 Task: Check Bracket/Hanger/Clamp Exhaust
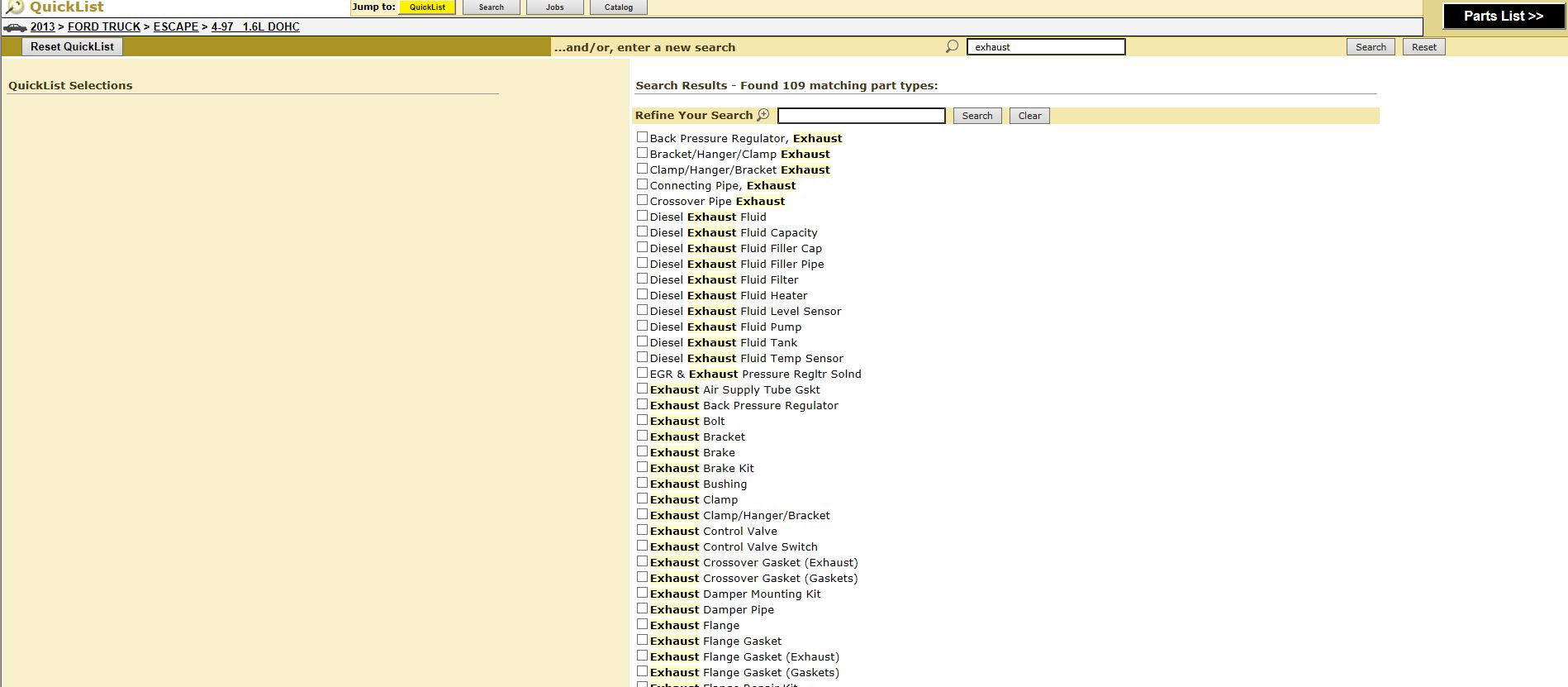tap(642, 153)
